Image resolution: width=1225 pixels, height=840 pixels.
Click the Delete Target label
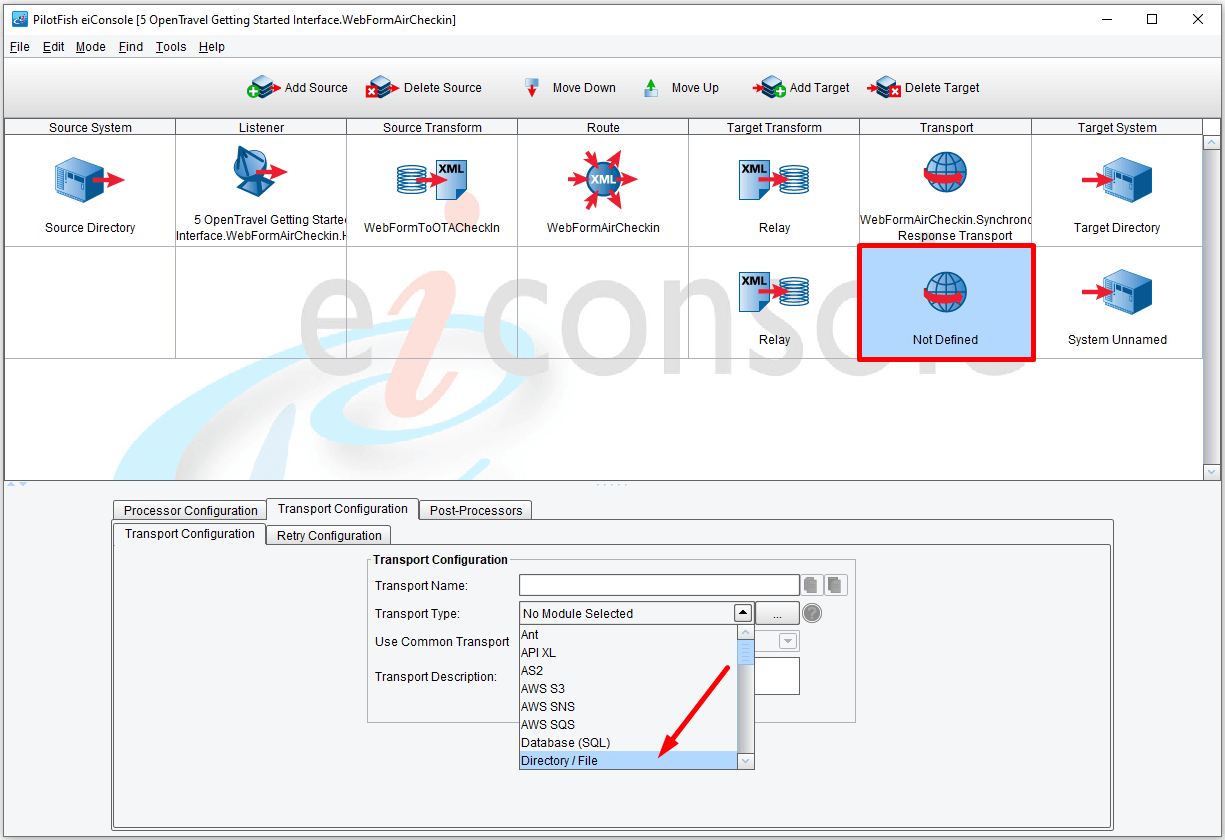tap(942, 88)
